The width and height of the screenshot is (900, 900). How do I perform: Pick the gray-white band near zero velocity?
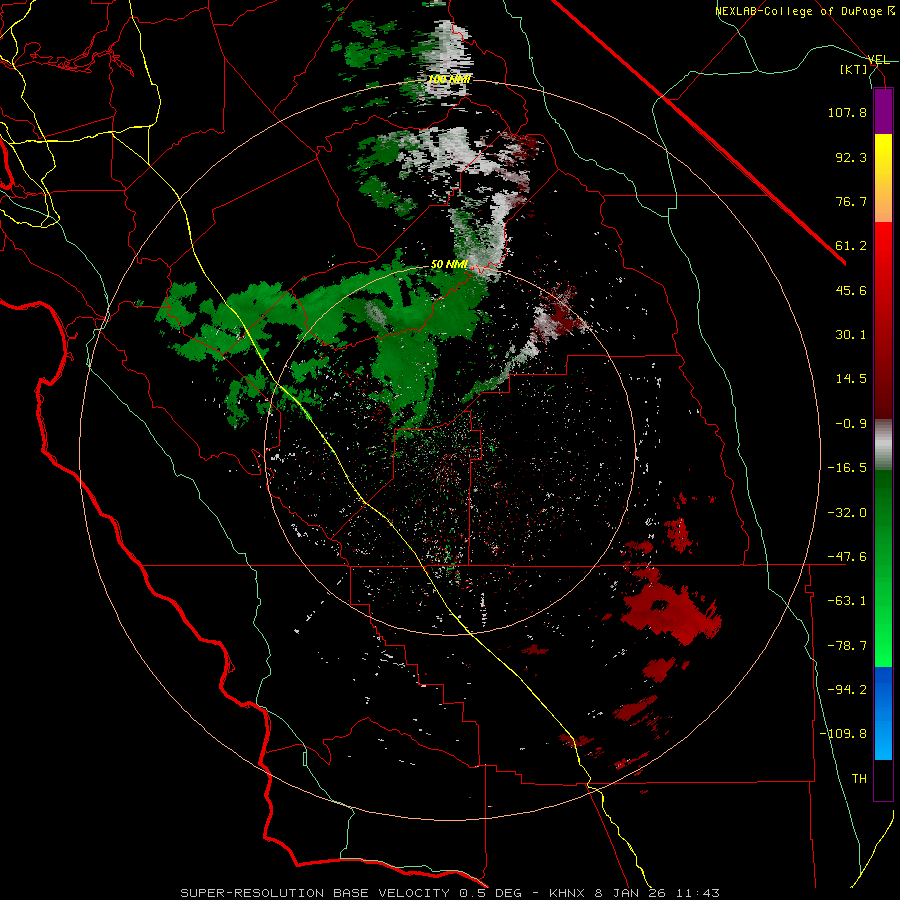click(883, 445)
